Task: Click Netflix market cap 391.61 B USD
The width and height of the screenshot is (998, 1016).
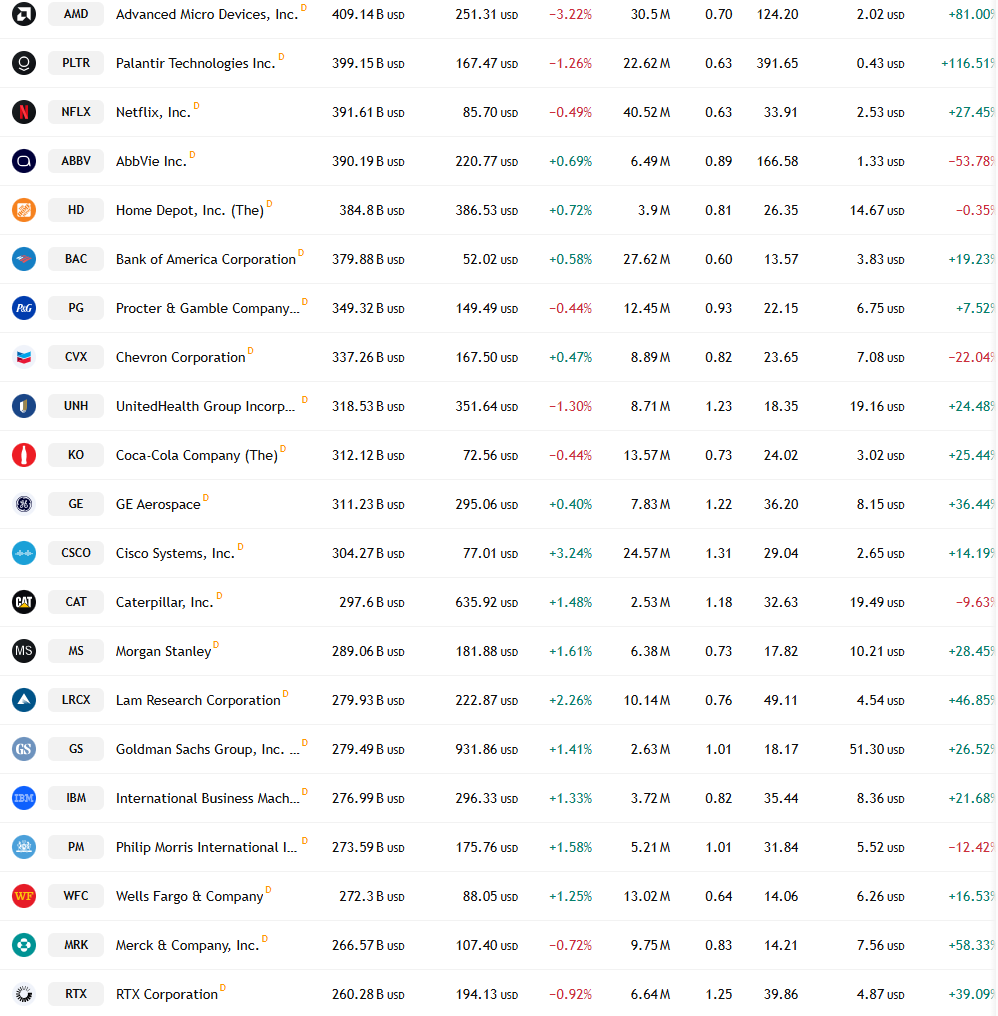Action: pyautogui.click(x=368, y=113)
